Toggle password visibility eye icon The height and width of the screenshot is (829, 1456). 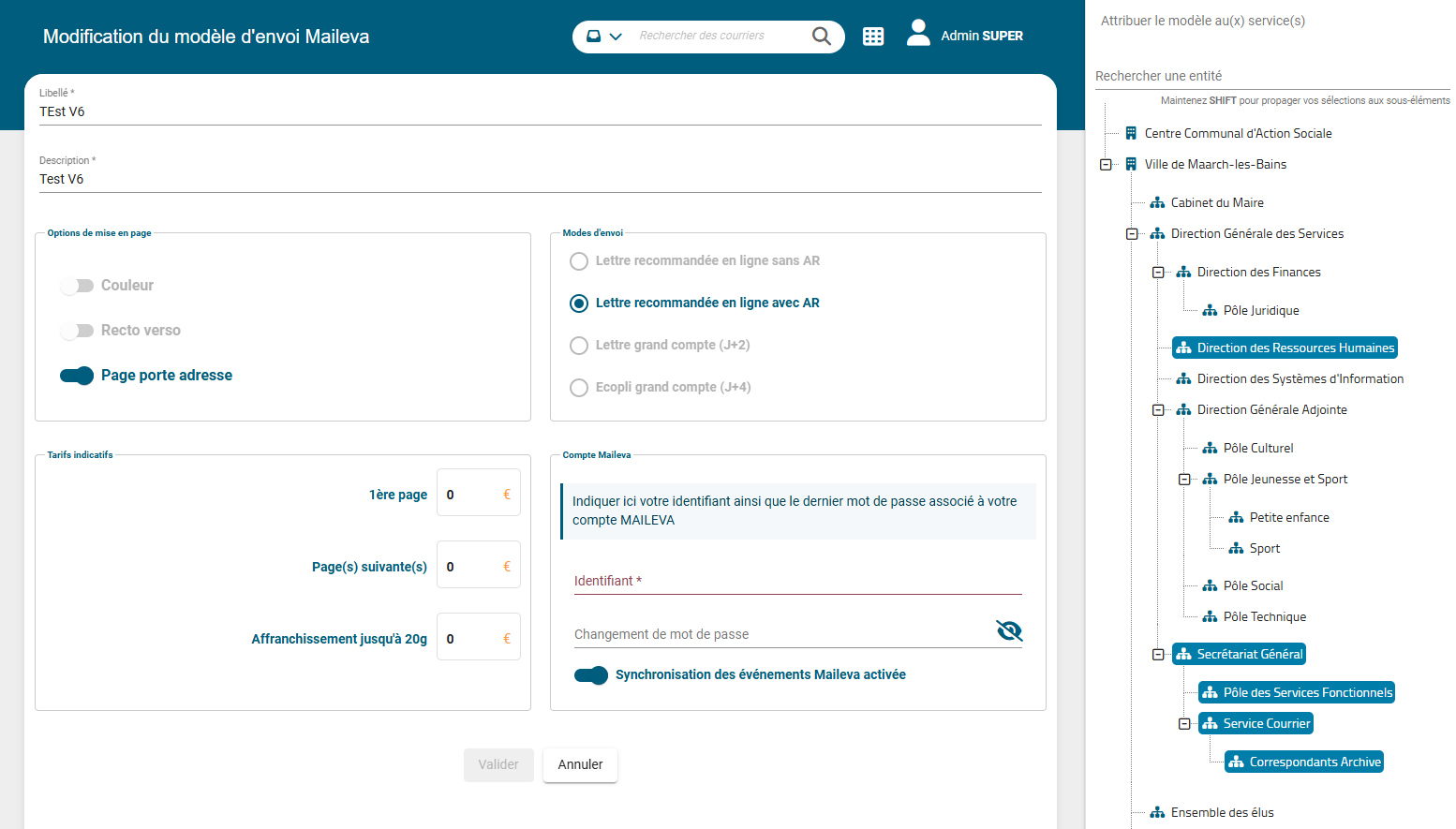pyautogui.click(x=1009, y=630)
